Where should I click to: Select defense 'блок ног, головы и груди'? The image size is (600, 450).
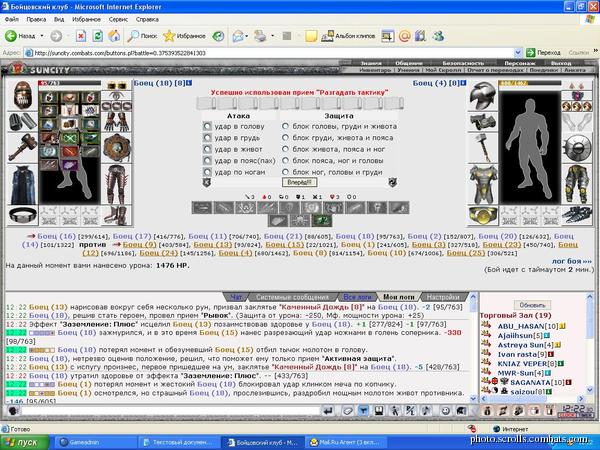pyautogui.click(x=285, y=172)
